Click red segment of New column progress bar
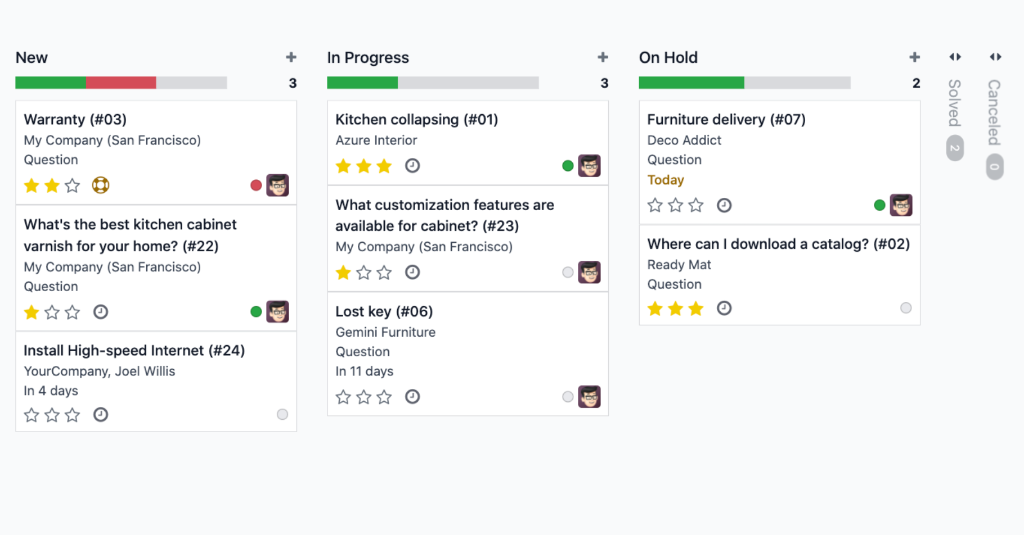Image resolution: width=1024 pixels, height=535 pixels. click(x=121, y=83)
